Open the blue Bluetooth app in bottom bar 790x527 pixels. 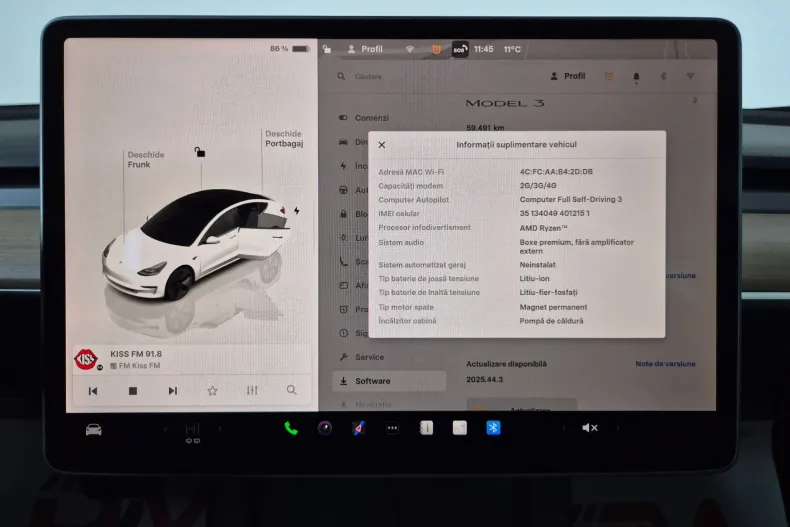(493, 428)
